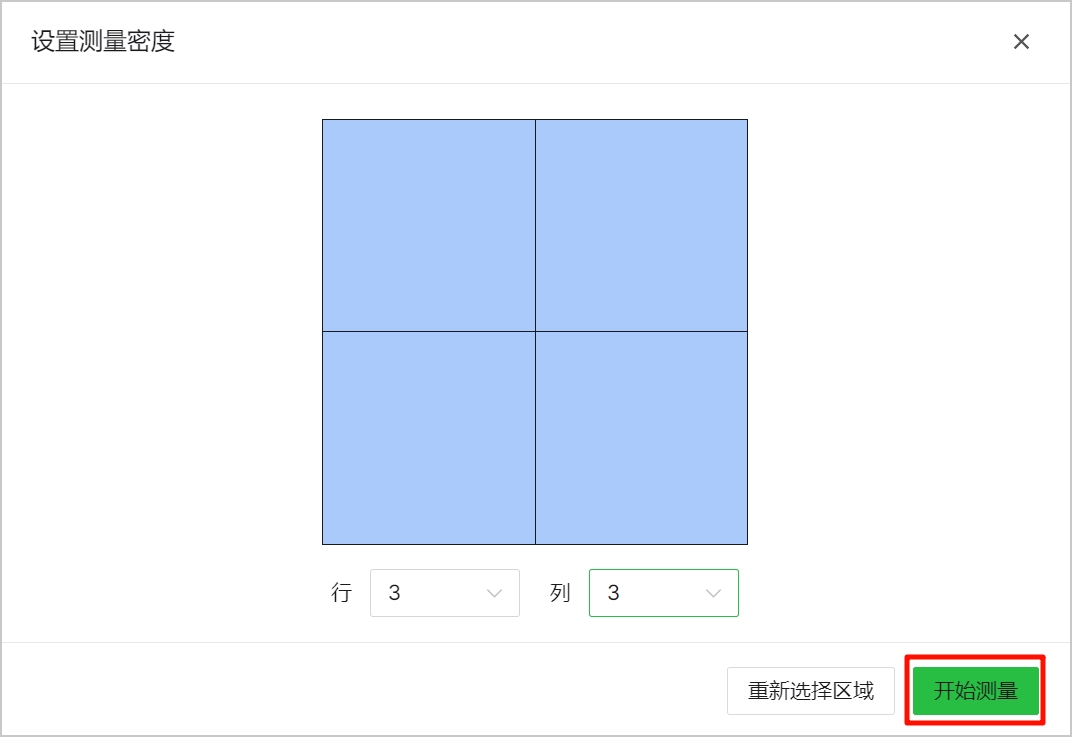Expand the chevron arrow in the 行 selector
1072x737 pixels.
click(494, 593)
